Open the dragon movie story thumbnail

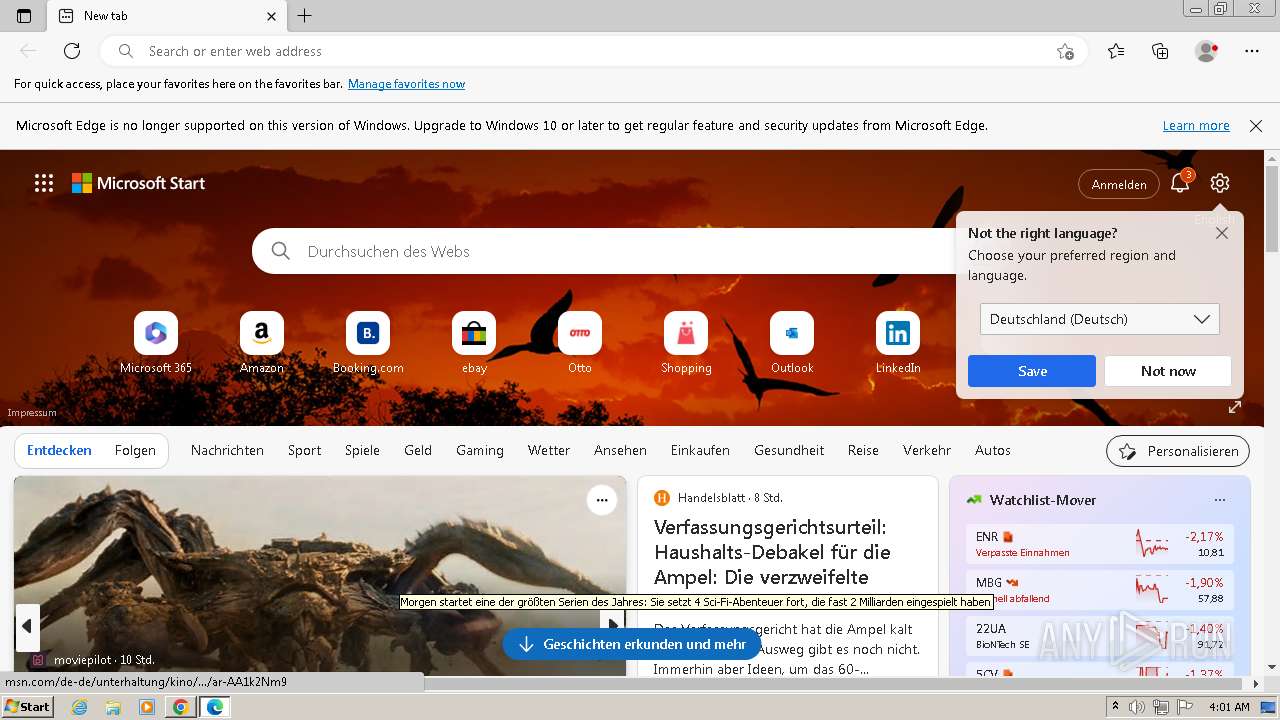(320, 575)
